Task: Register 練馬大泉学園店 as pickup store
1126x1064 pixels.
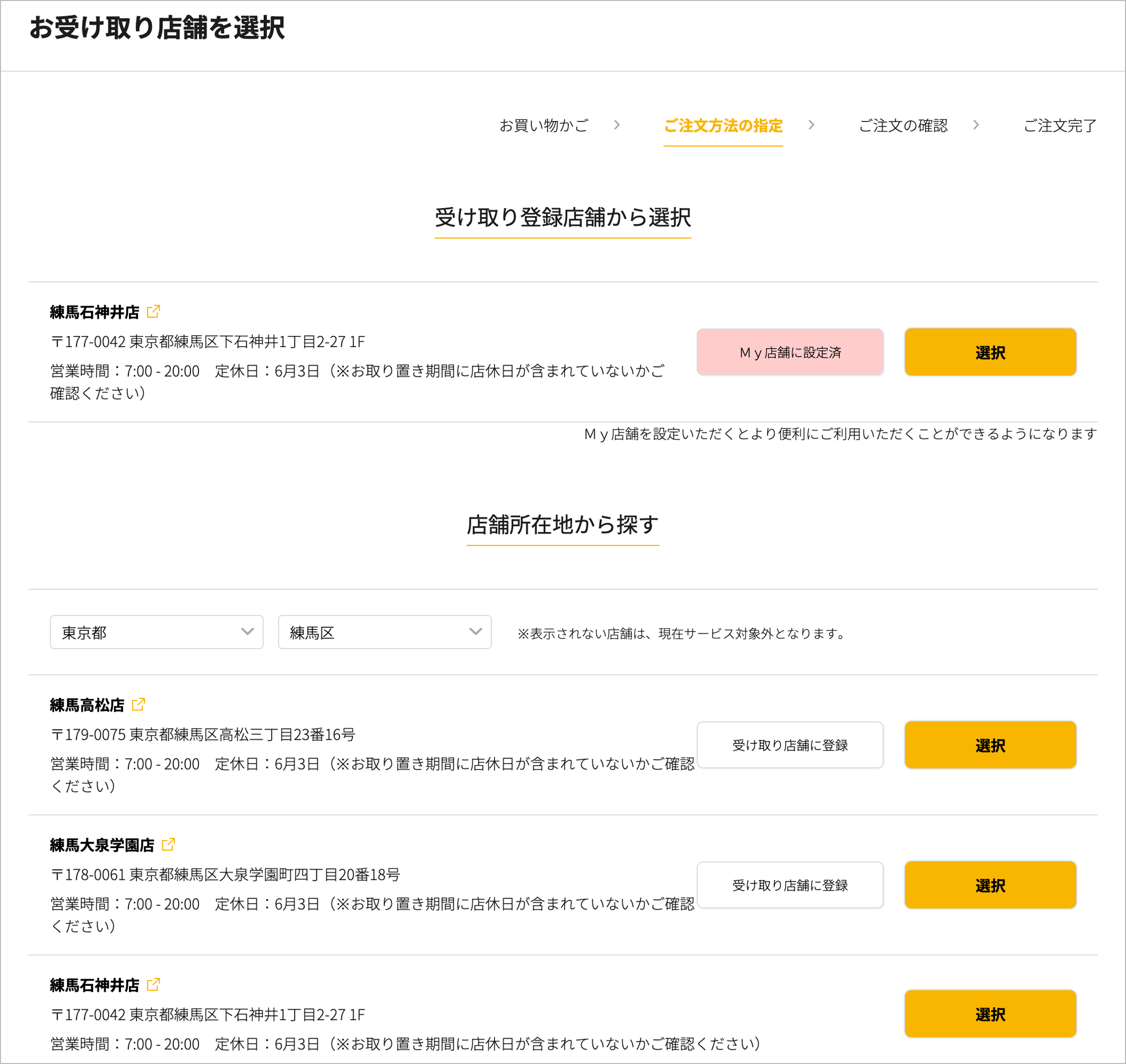Action: 790,885
